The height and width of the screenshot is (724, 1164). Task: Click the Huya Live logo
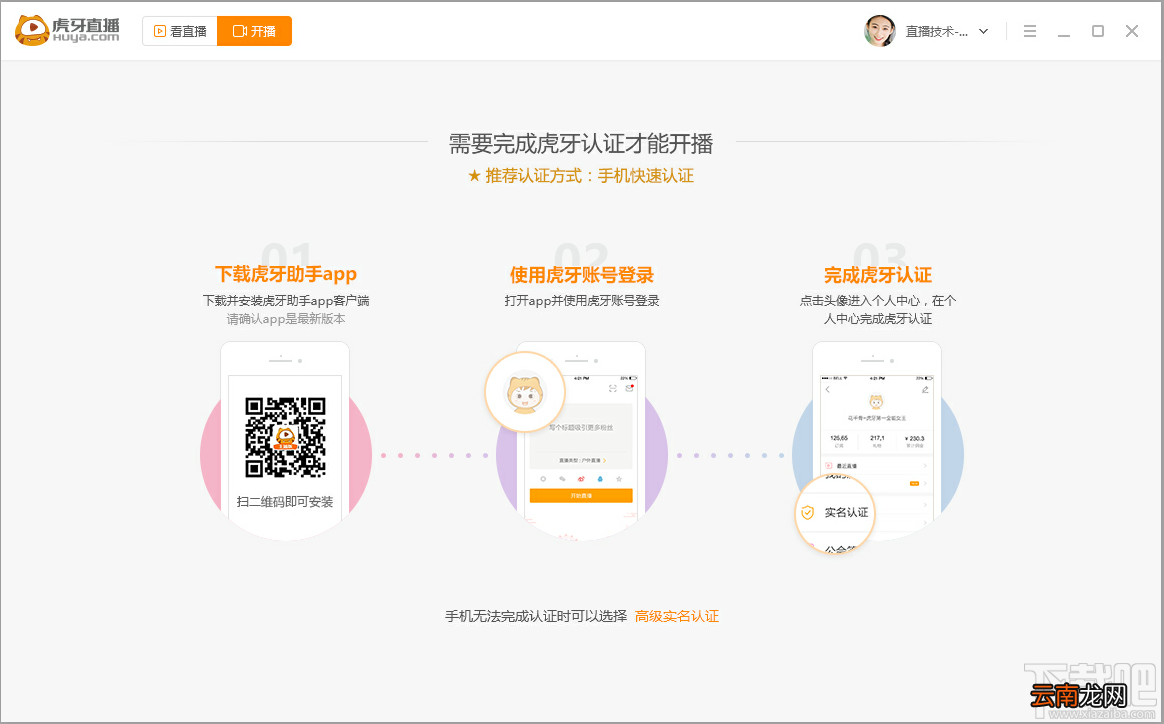67,30
